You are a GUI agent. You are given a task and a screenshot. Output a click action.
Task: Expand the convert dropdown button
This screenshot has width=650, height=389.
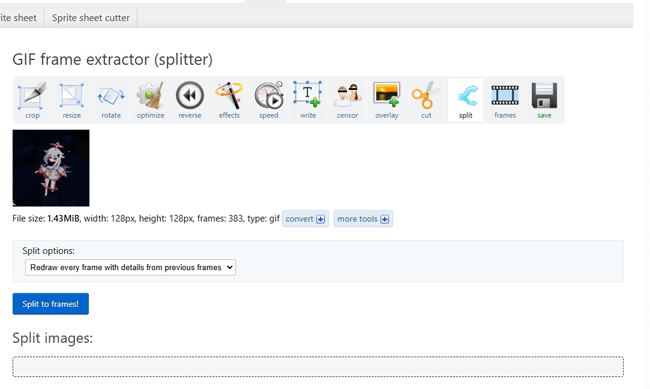[x=306, y=219]
